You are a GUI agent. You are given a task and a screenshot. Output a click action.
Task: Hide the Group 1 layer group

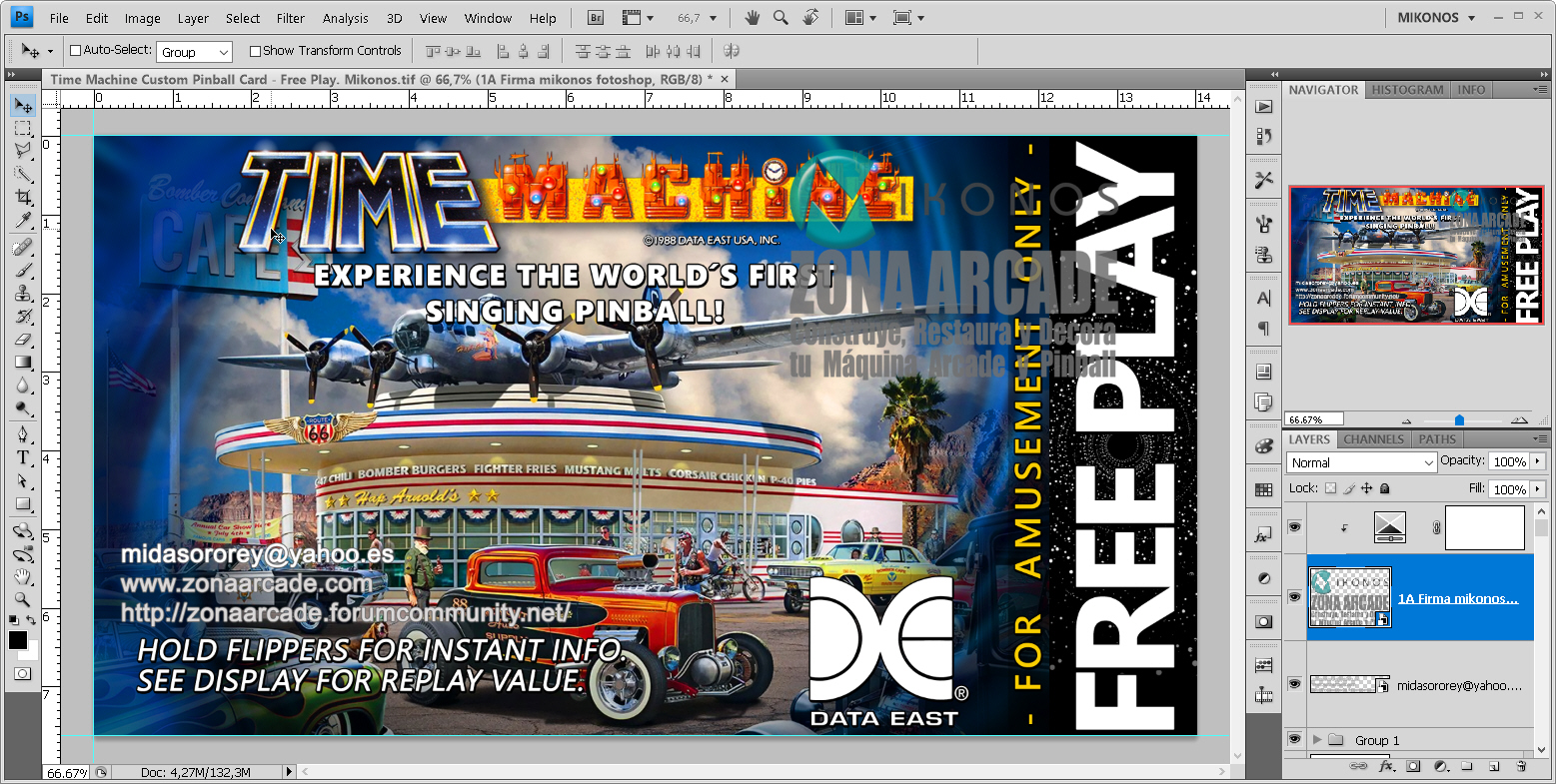point(1295,739)
